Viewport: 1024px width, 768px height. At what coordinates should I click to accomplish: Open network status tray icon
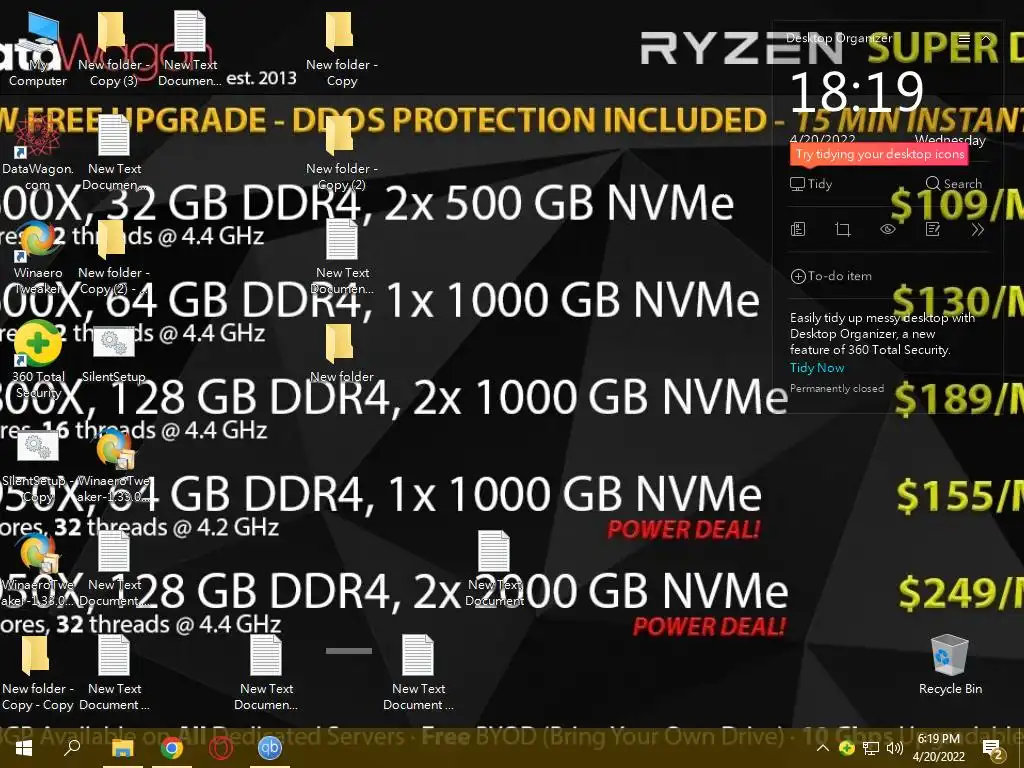click(871, 748)
